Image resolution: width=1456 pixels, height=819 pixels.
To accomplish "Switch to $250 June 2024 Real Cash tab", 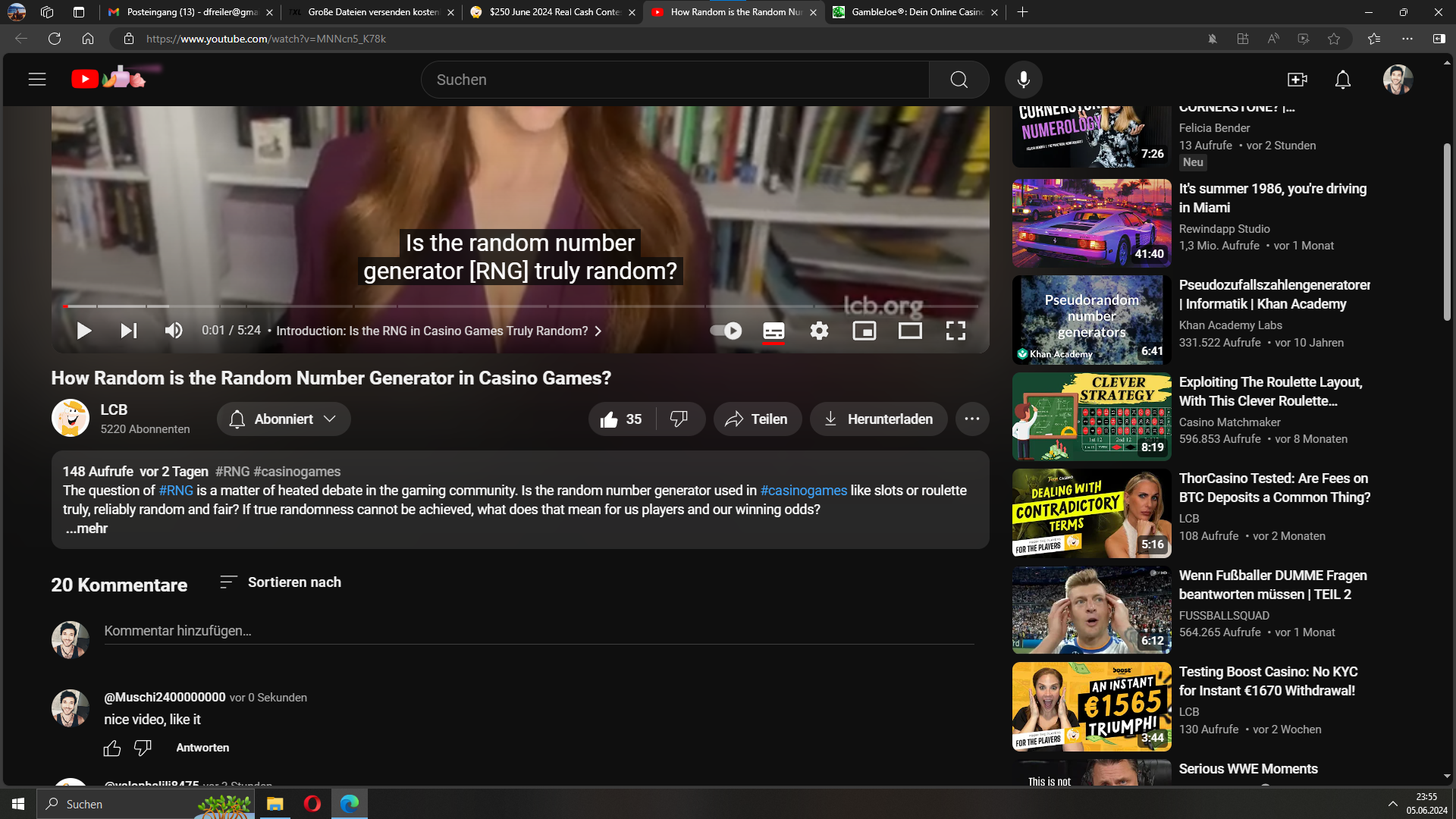I will coord(552,12).
